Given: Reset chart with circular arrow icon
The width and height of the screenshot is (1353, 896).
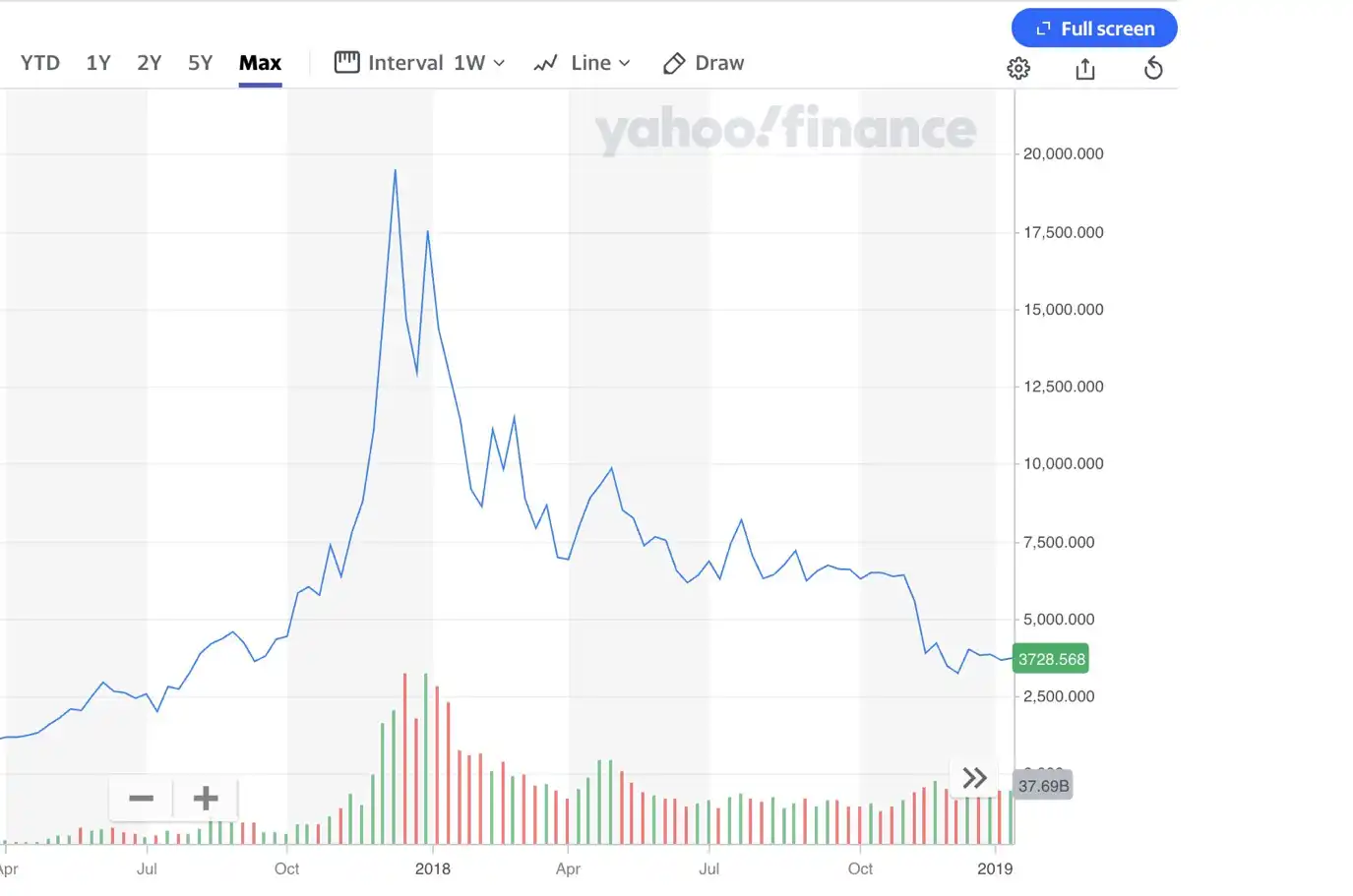Looking at the screenshot, I should click(x=1153, y=68).
